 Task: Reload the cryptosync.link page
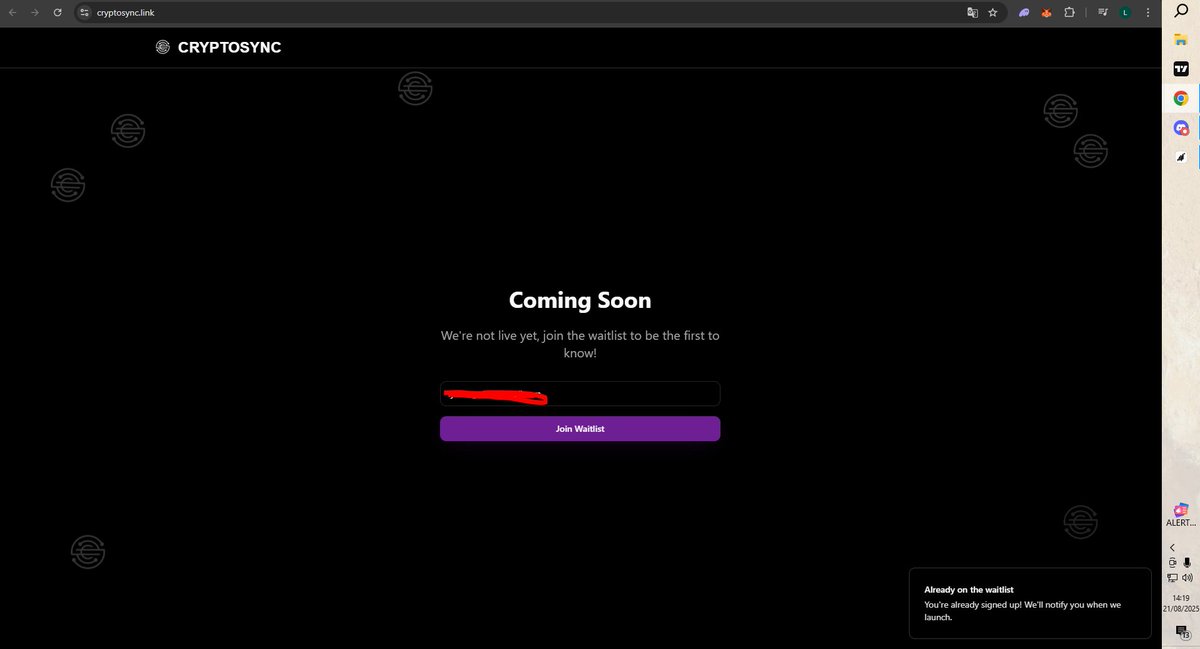coord(57,13)
